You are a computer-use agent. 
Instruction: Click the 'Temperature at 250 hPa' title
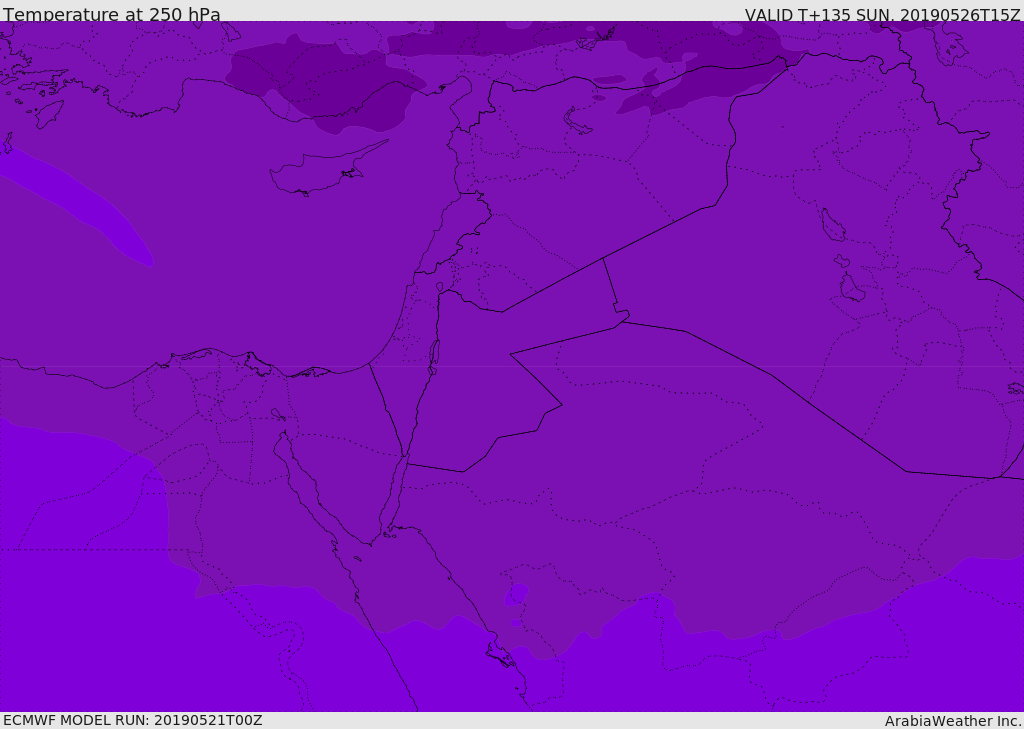[111, 14]
